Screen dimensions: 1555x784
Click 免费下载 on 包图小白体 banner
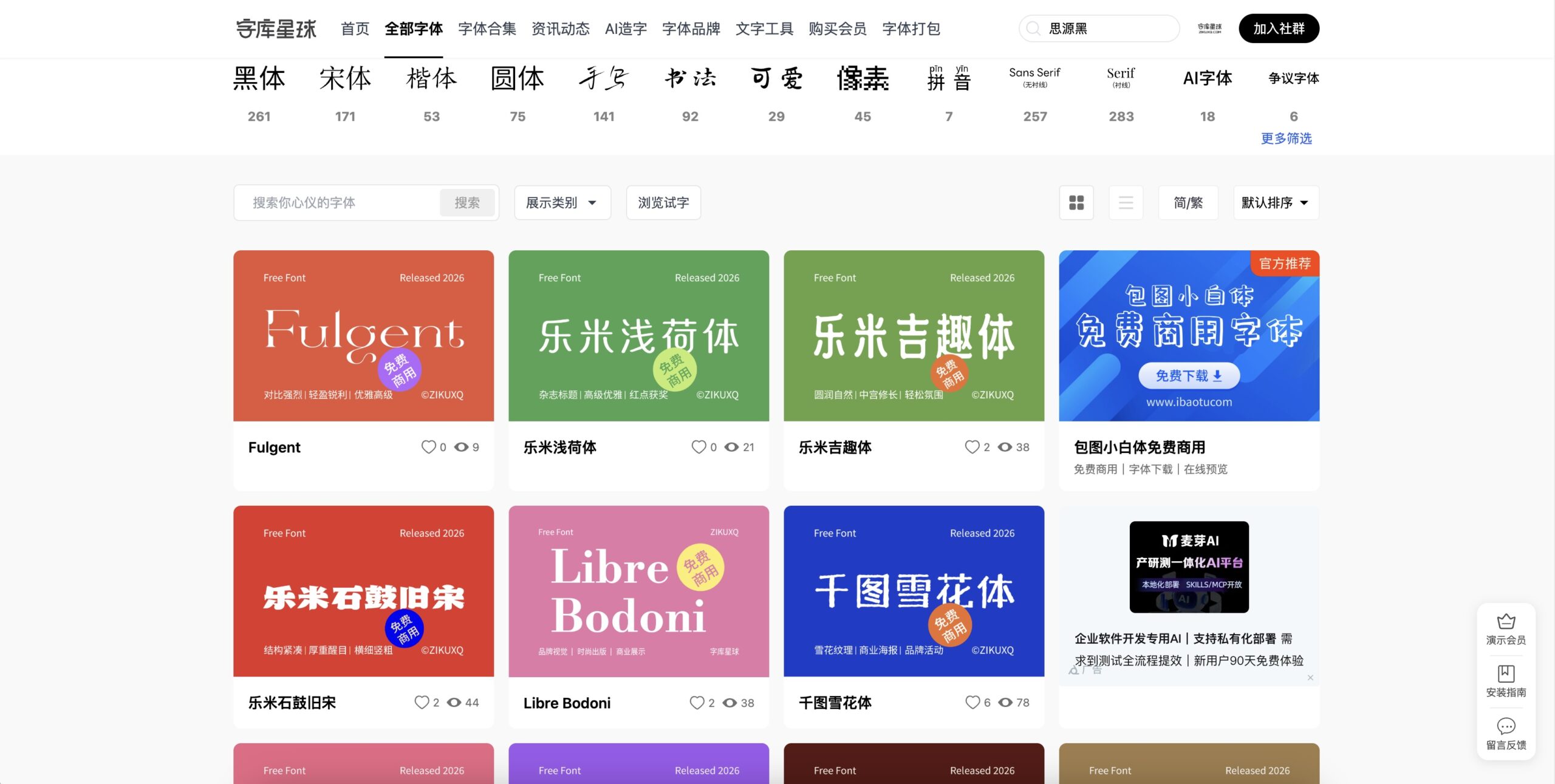(1189, 376)
